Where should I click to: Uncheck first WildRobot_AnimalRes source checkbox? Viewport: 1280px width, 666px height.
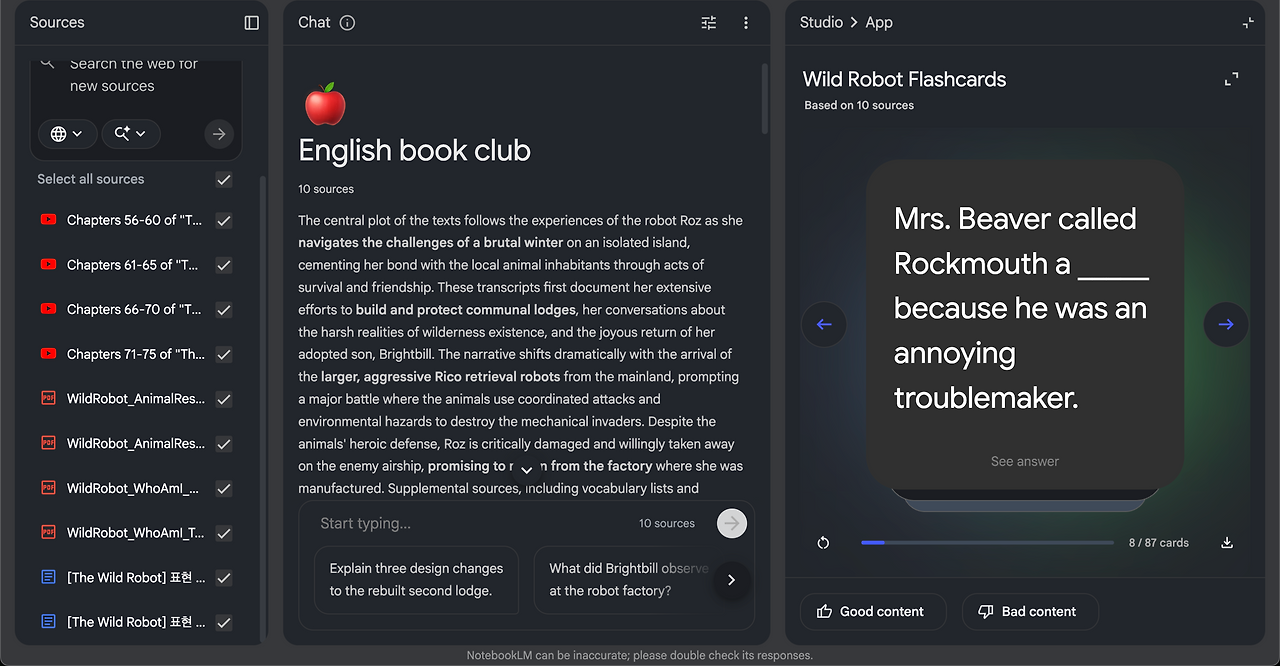224,399
